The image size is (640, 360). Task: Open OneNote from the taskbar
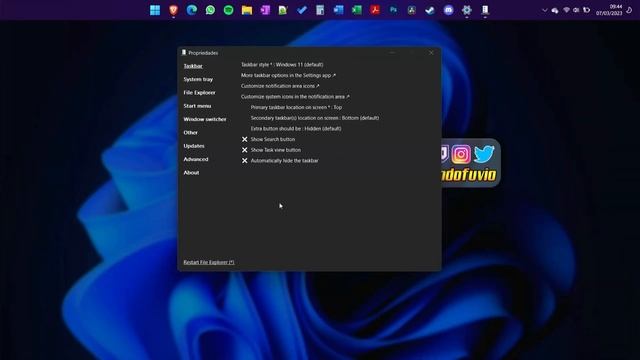(x=265, y=10)
